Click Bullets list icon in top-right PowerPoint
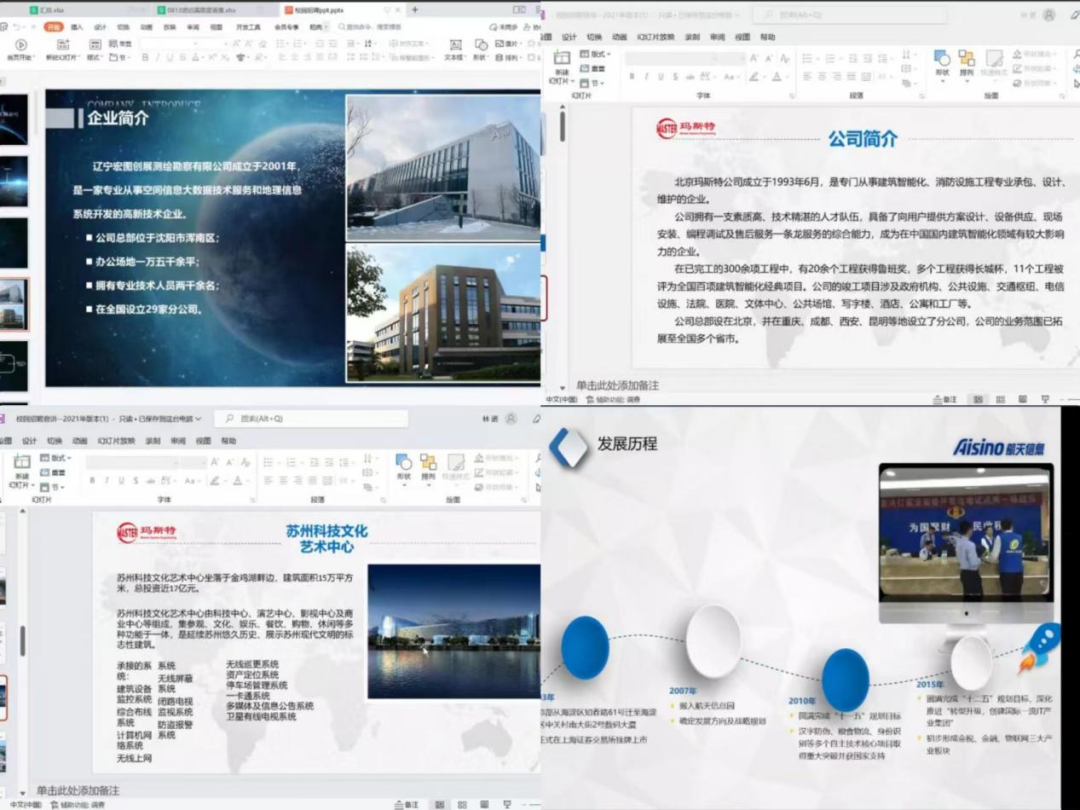1080x810 pixels. (x=806, y=58)
